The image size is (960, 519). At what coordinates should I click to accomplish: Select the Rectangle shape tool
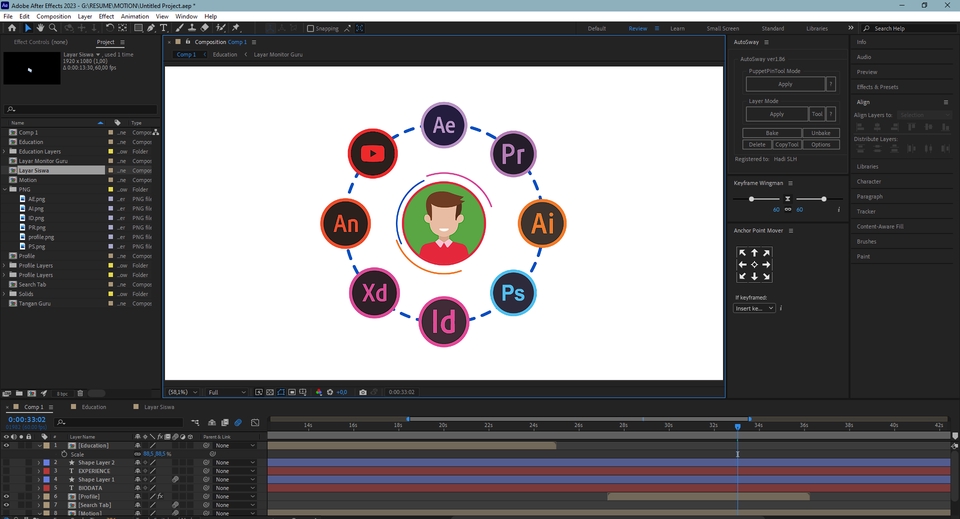138,28
